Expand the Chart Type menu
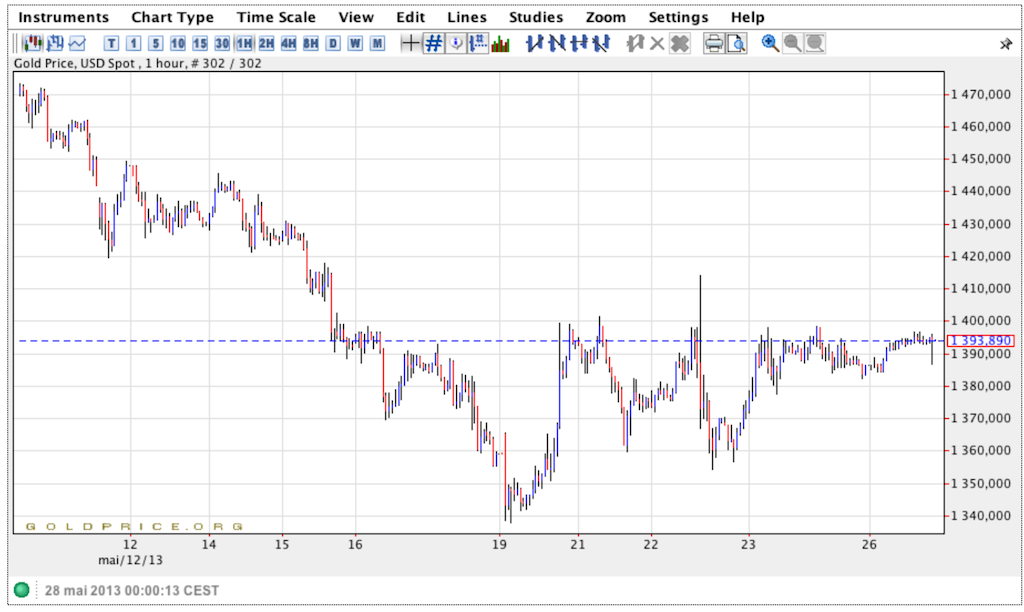1024x612 pixels. (173, 17)
